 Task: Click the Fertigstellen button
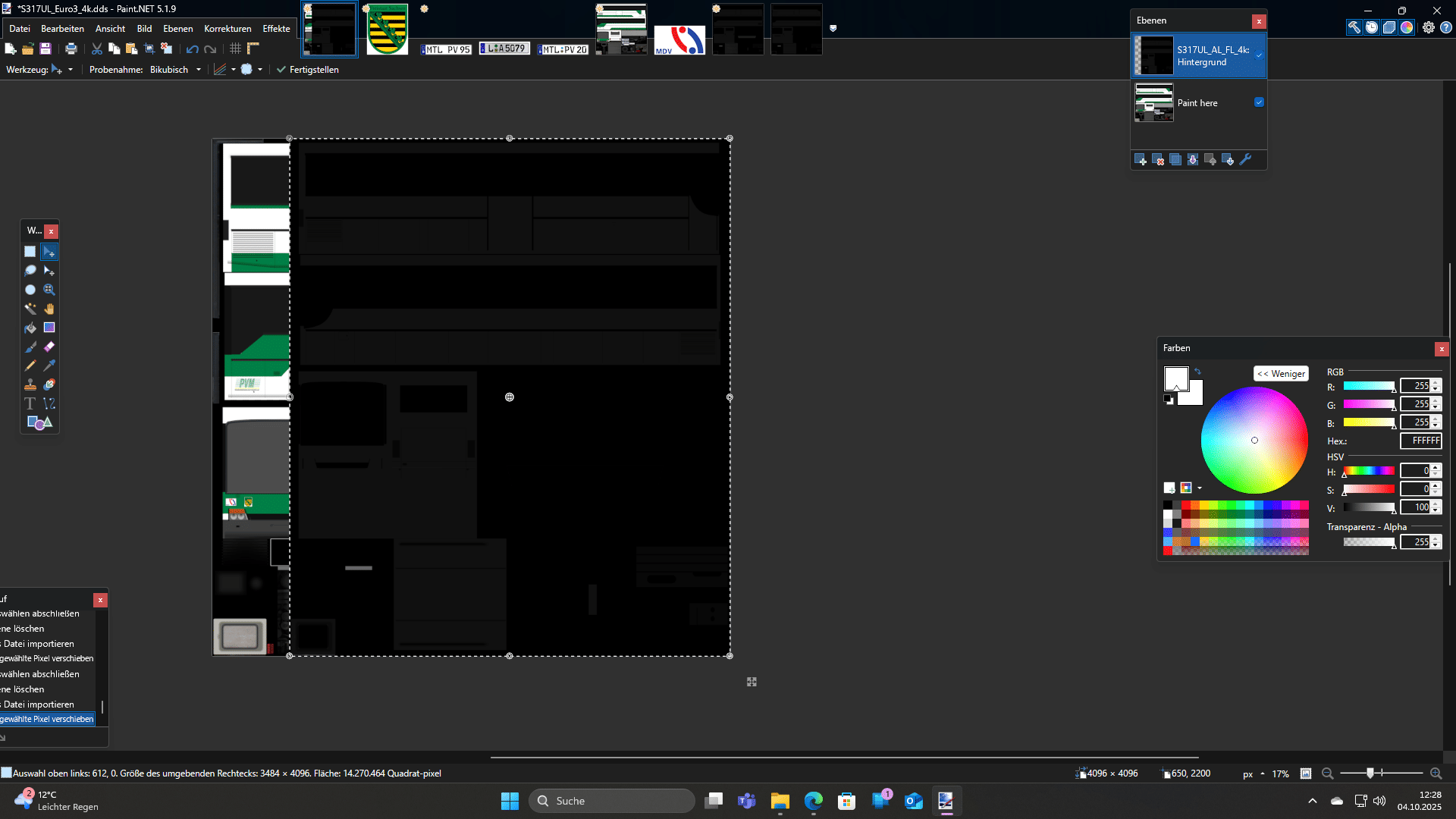pyautogui.click(x=307, y=70)
